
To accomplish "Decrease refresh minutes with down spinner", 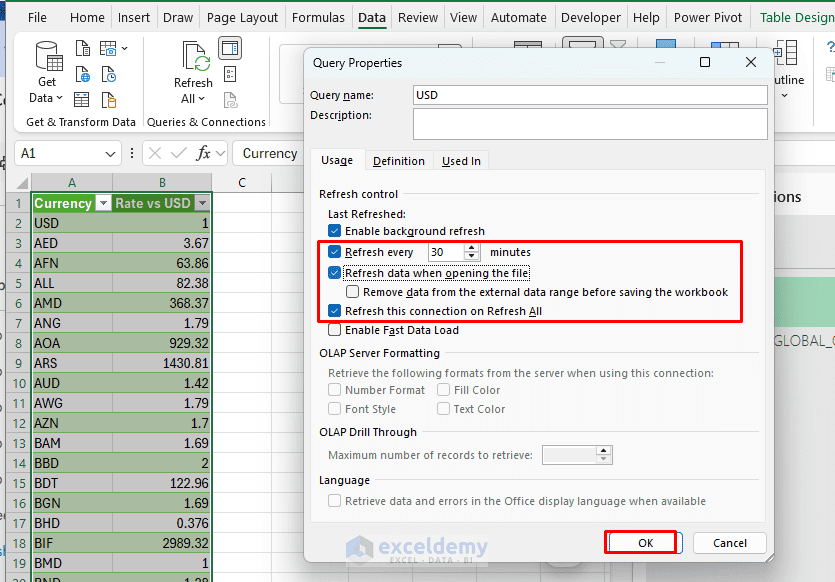I will click(x=471, y=256).
